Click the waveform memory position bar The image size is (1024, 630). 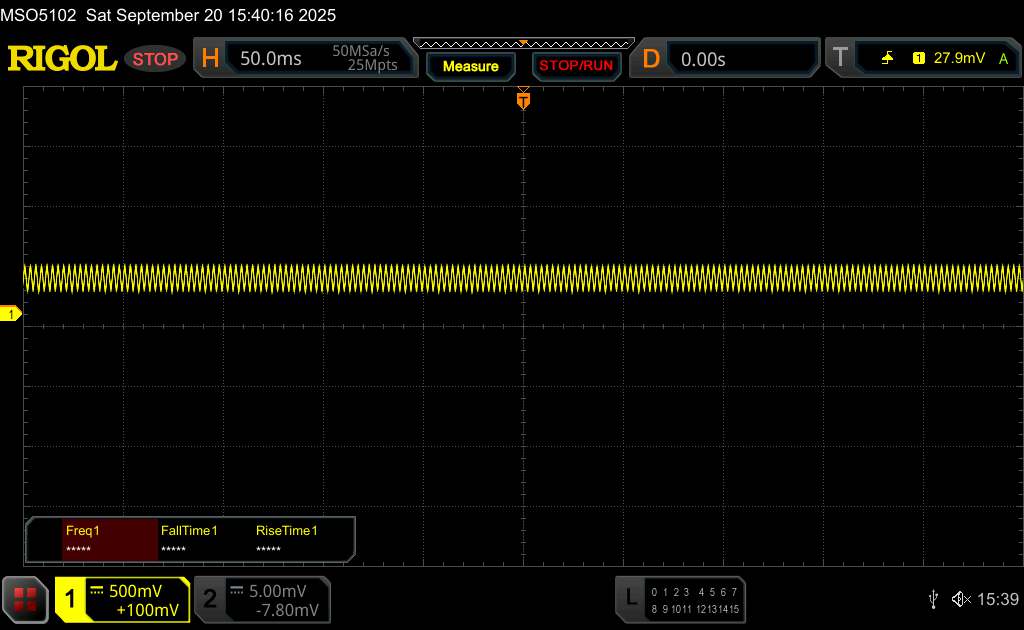pyautogui.click(x=522, y=43)
